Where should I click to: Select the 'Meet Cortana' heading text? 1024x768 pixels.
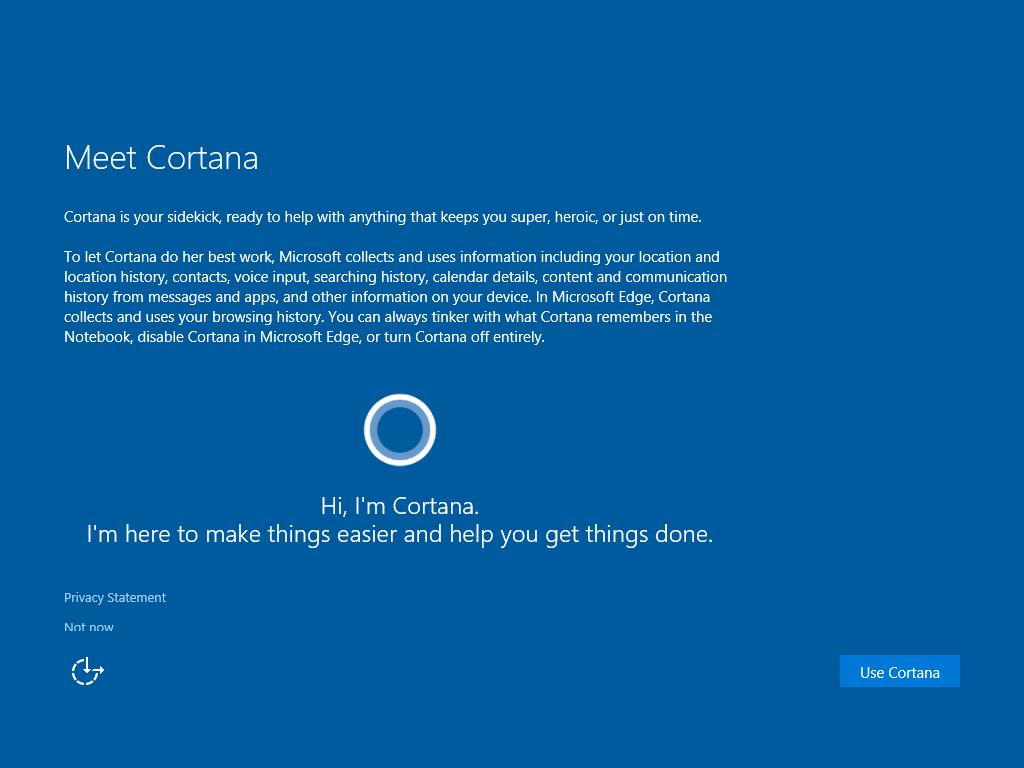click(161, 158)
